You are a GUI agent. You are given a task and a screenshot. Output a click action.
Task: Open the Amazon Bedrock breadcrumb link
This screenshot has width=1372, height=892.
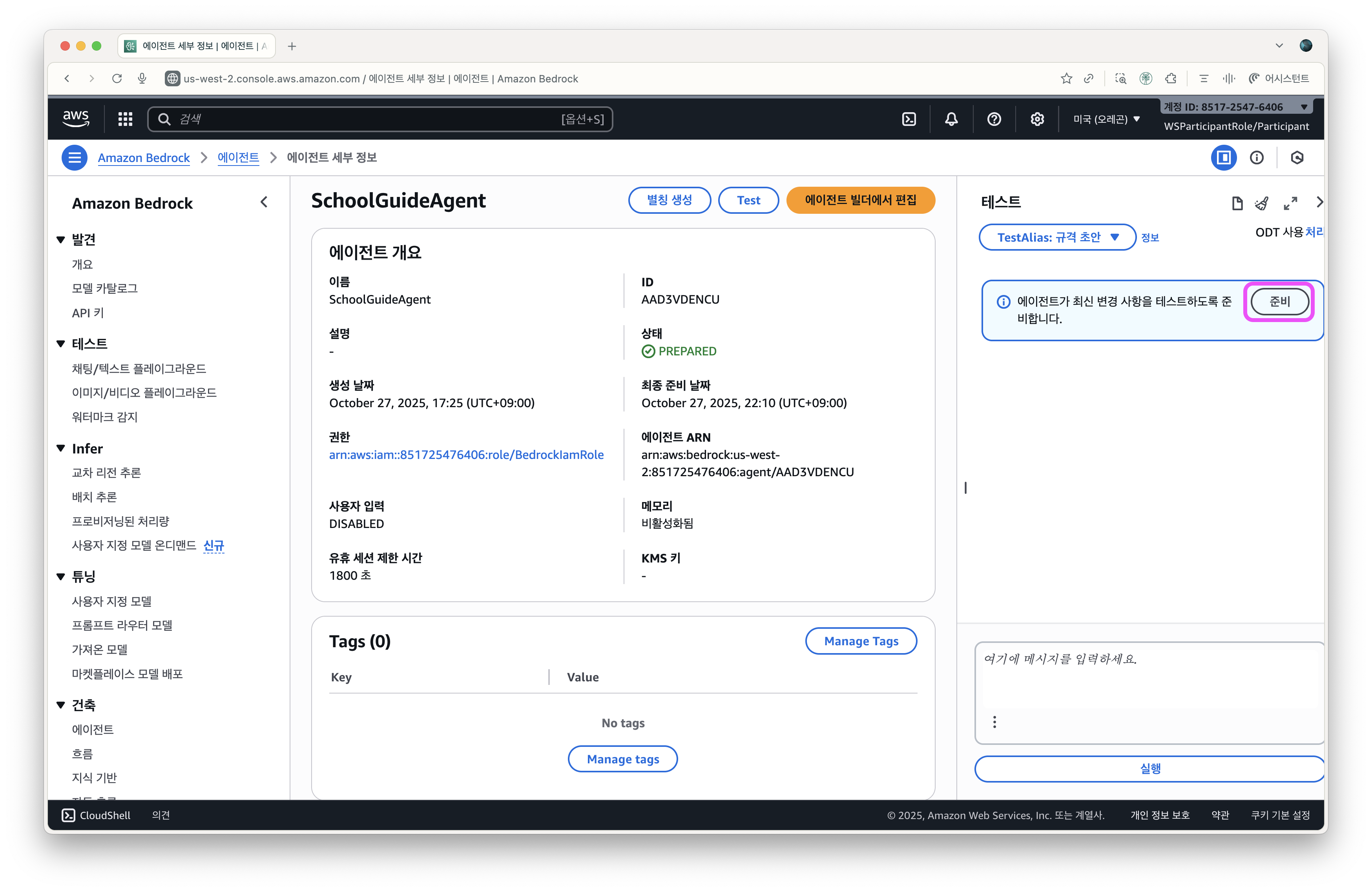pyautogui.click(x=144, y=157)
